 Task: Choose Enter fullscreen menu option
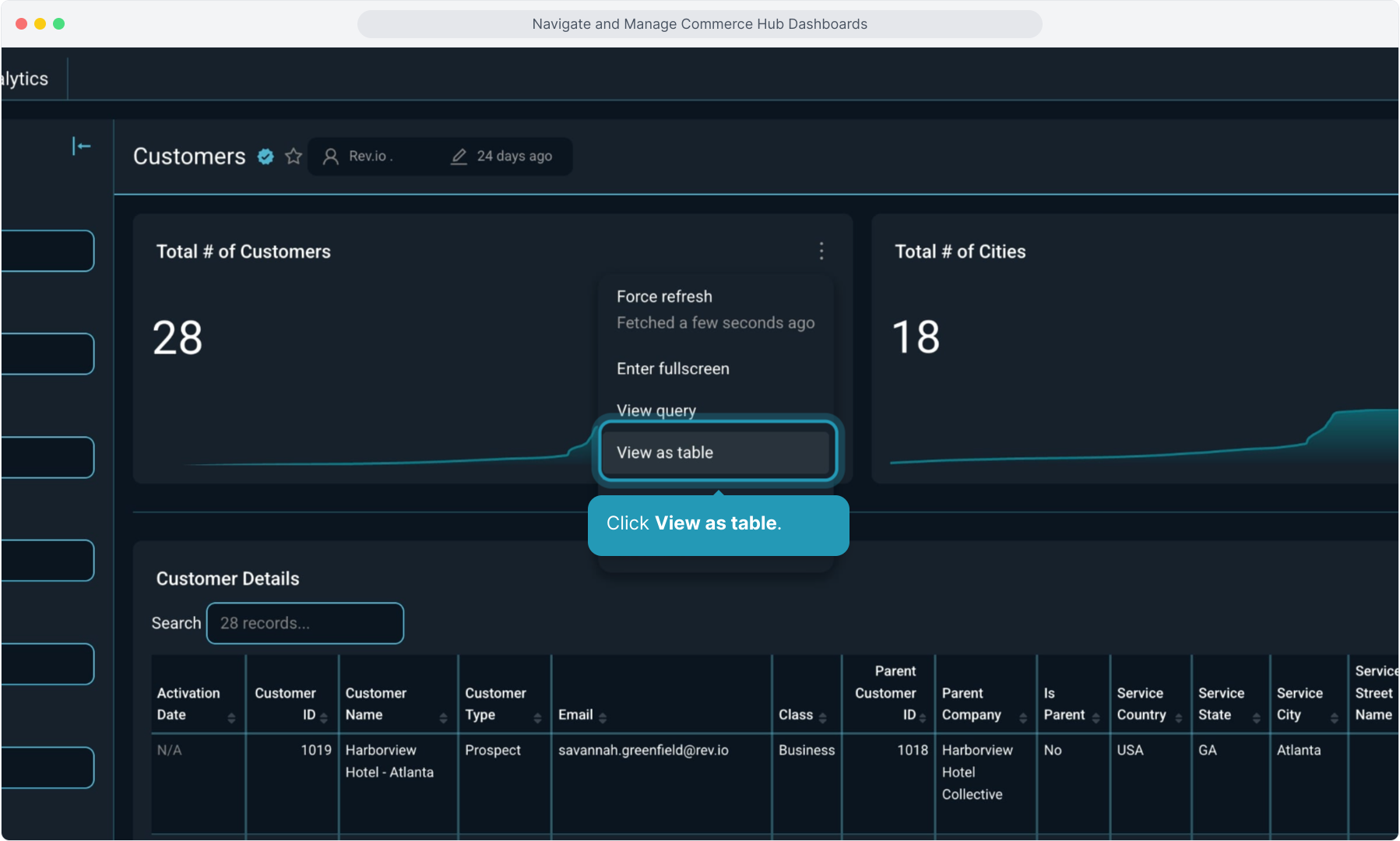(x=673, y=369)
